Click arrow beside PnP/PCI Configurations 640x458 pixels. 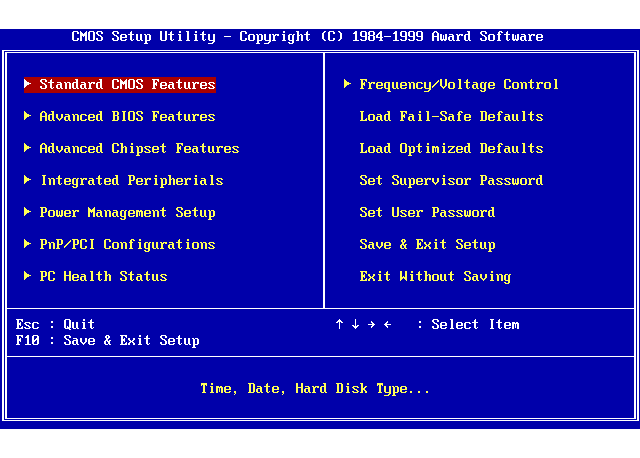(27, 244)
